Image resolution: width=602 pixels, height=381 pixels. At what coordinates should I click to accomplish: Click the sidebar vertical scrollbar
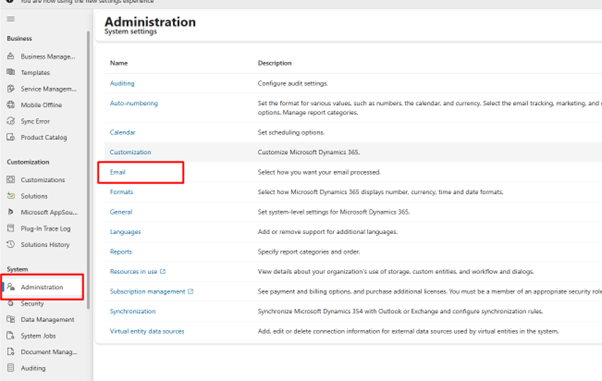(88, 169)
